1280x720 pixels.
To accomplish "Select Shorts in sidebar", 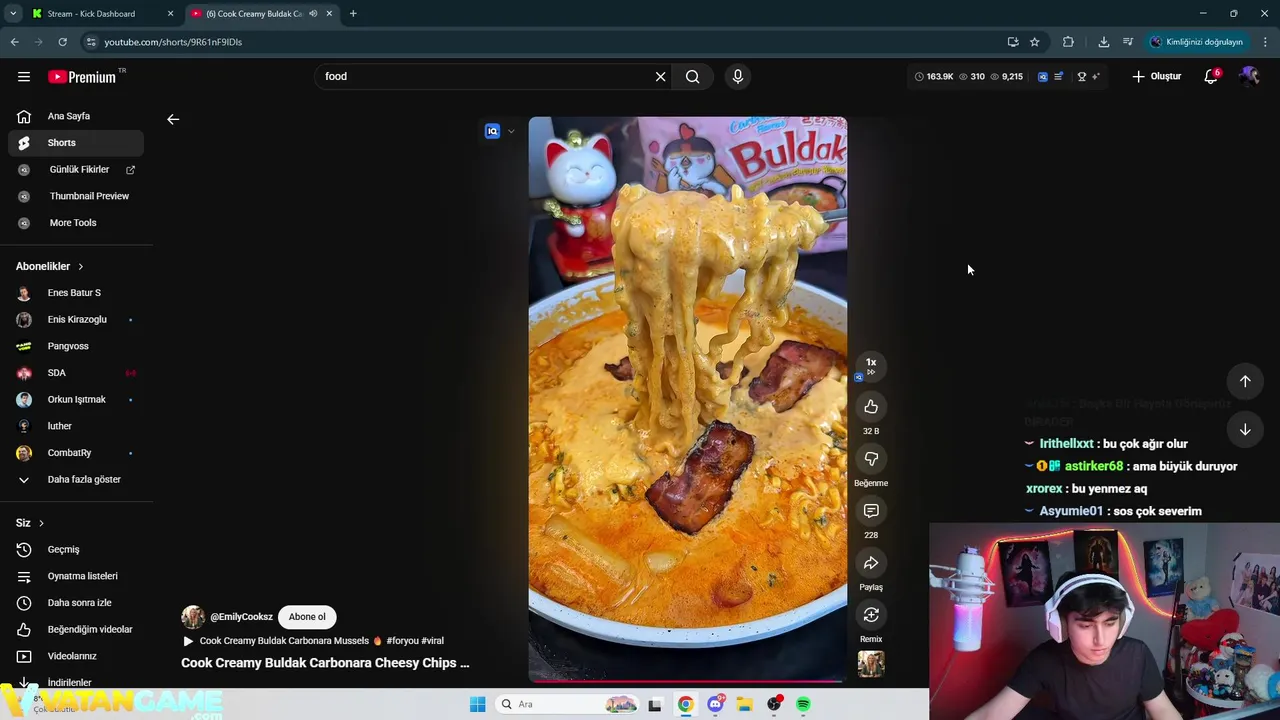I will [x=76, y=143].
